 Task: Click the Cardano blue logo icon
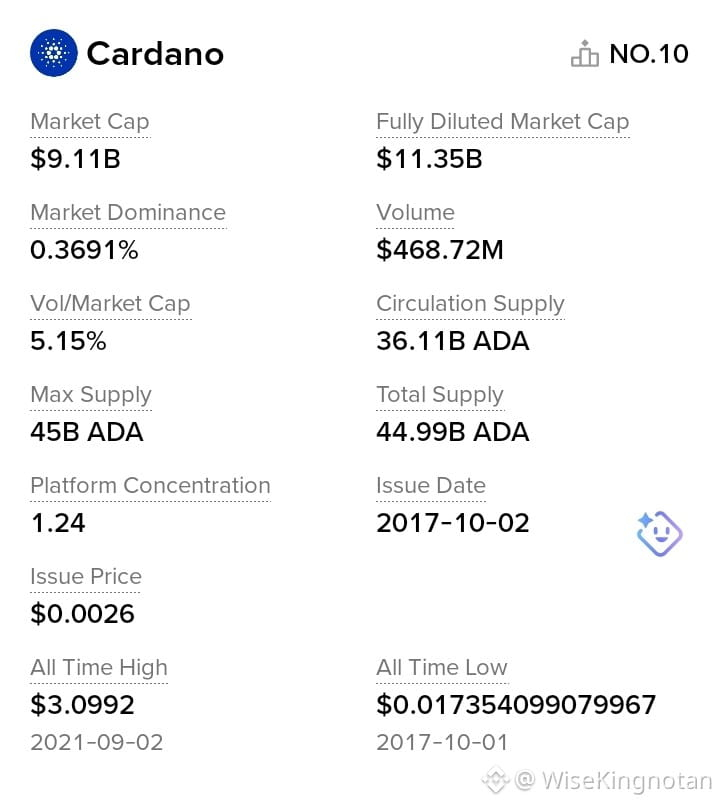coord(54,53)
